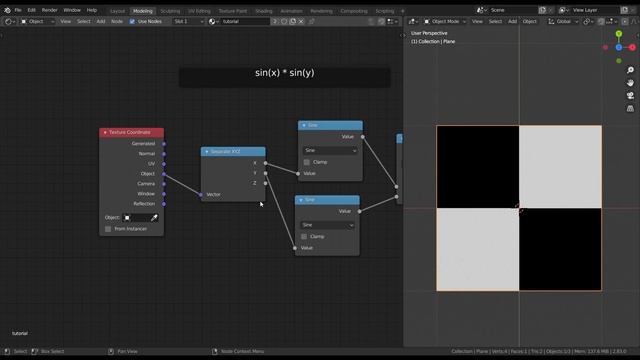Toggle the pin node tree icon
The width and height of the screenshot is (640, 360).
311,22
